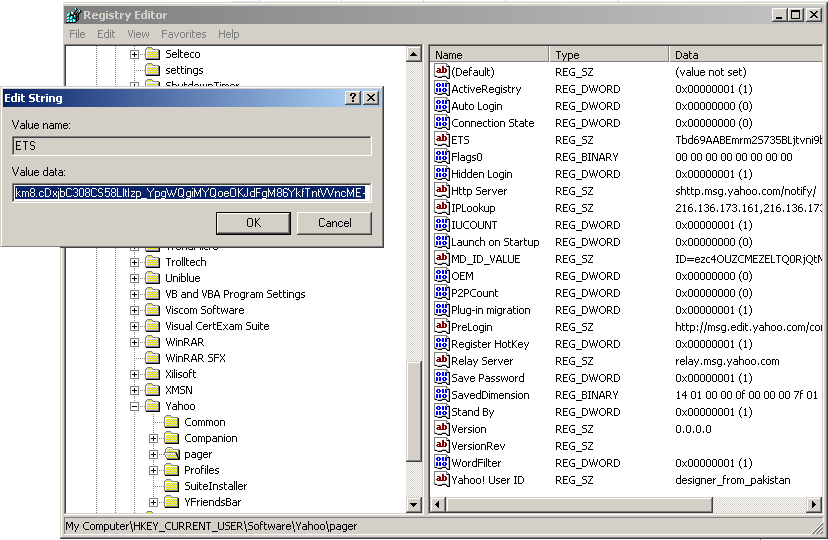Click the help question mark in Edit String dialog
The width and height of the screenshot is (828, 540).
tap(353, 98)
